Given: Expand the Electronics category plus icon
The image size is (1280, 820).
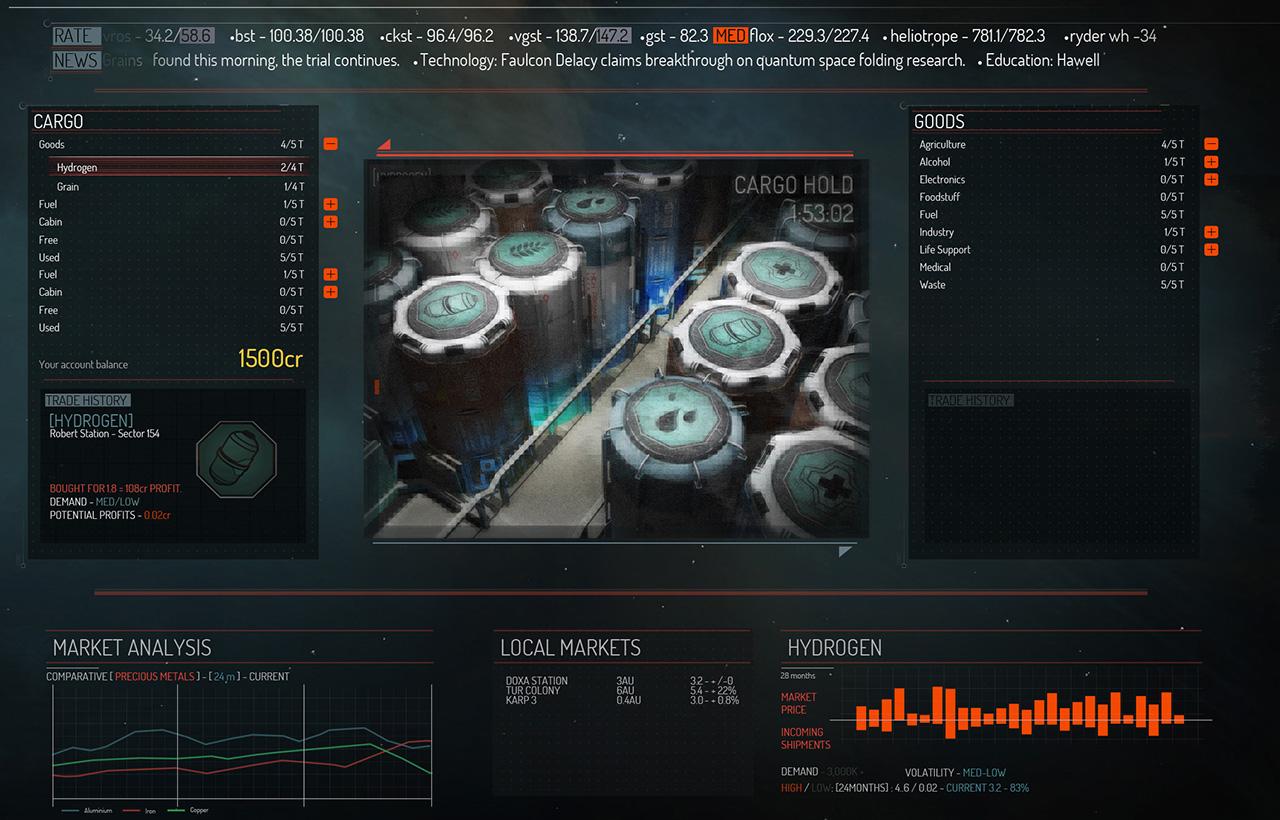Looking at the screenshot, I should coord(1210,180).
